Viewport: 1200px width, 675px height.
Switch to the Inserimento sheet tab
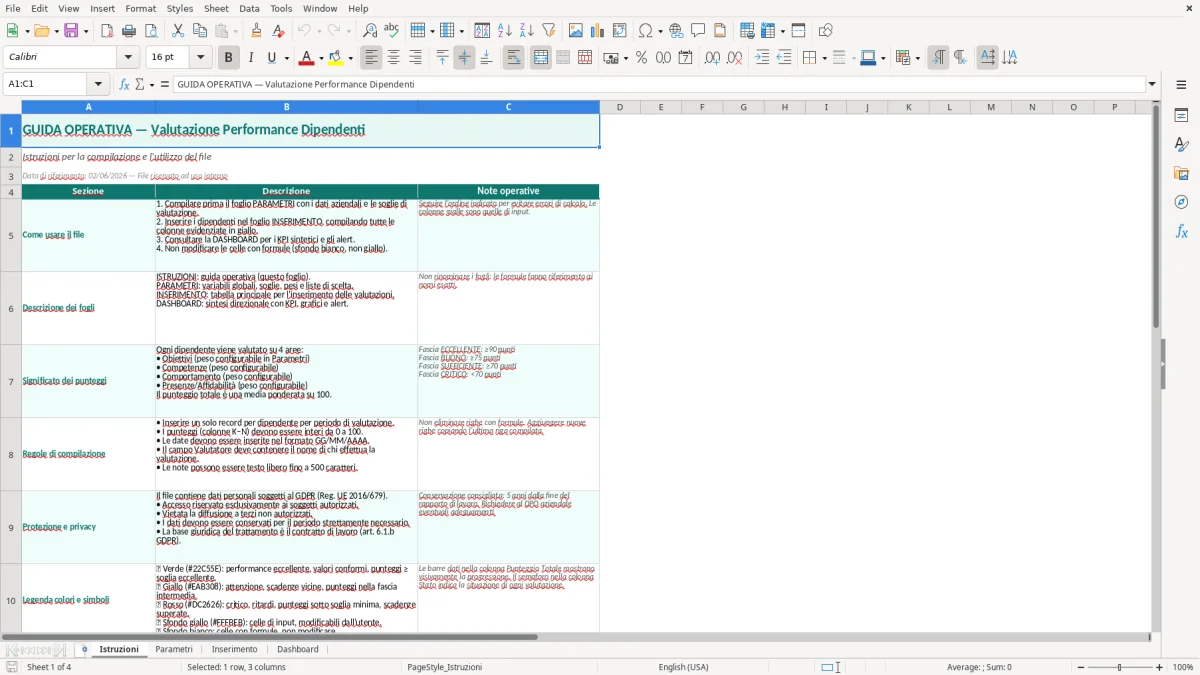235,649
